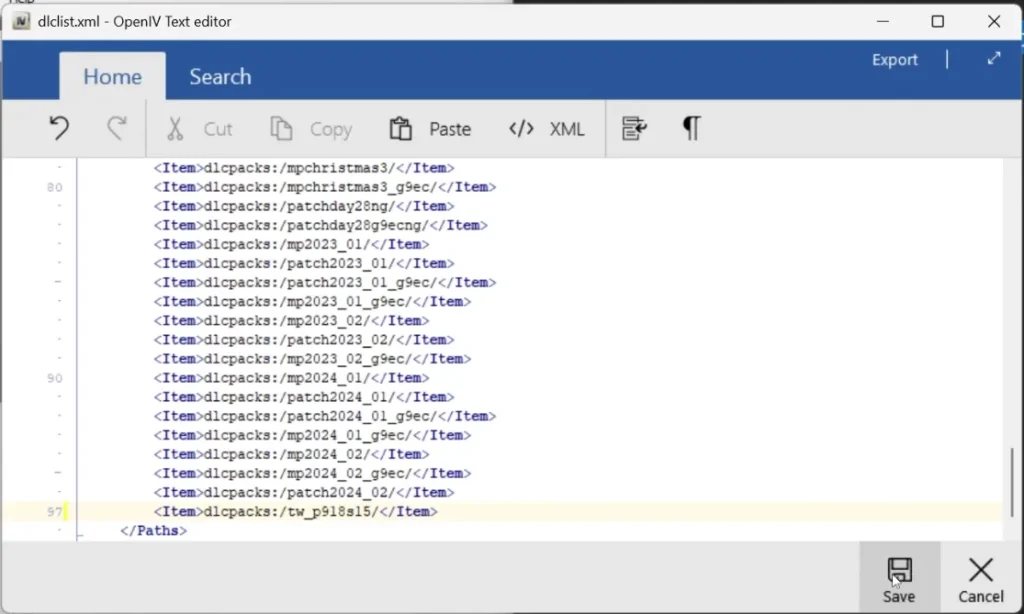Click line number 80 in the gutter
The width and height of the screenshot is (1024, 614).
[55, 187]
